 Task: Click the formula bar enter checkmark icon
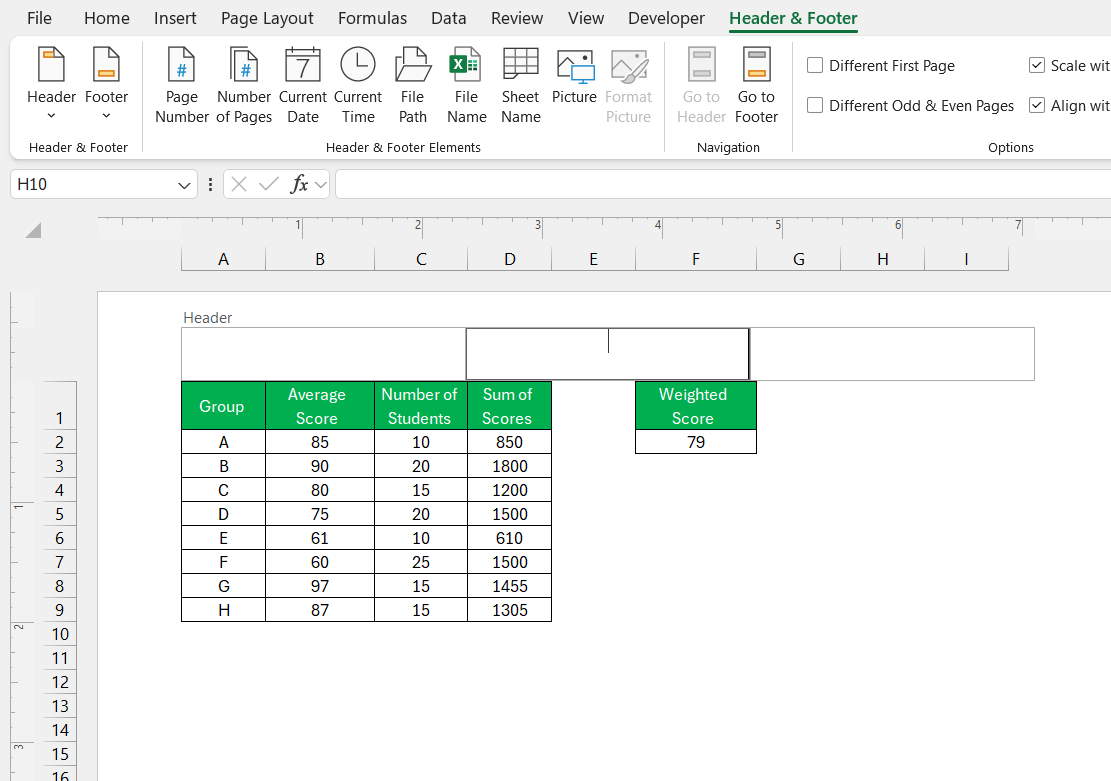coord(269,184)
